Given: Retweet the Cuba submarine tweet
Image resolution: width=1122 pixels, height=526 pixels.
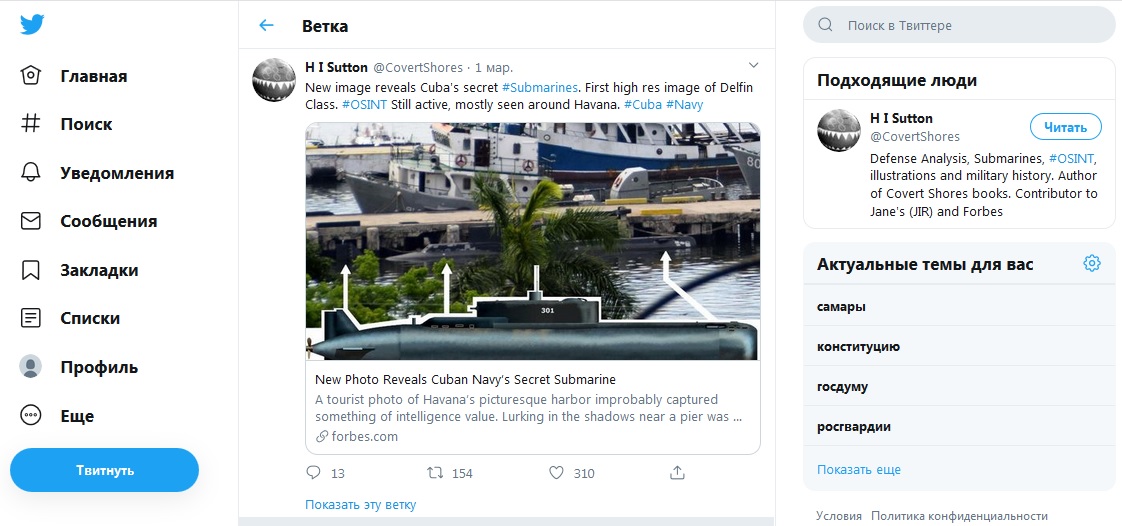Looking at the screenshot, I should (436, 472).
